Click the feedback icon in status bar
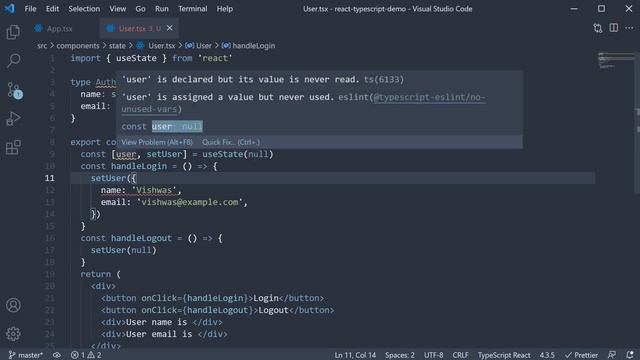The height and width of the screenshot is (360, 640). click(x=611, y=355)
